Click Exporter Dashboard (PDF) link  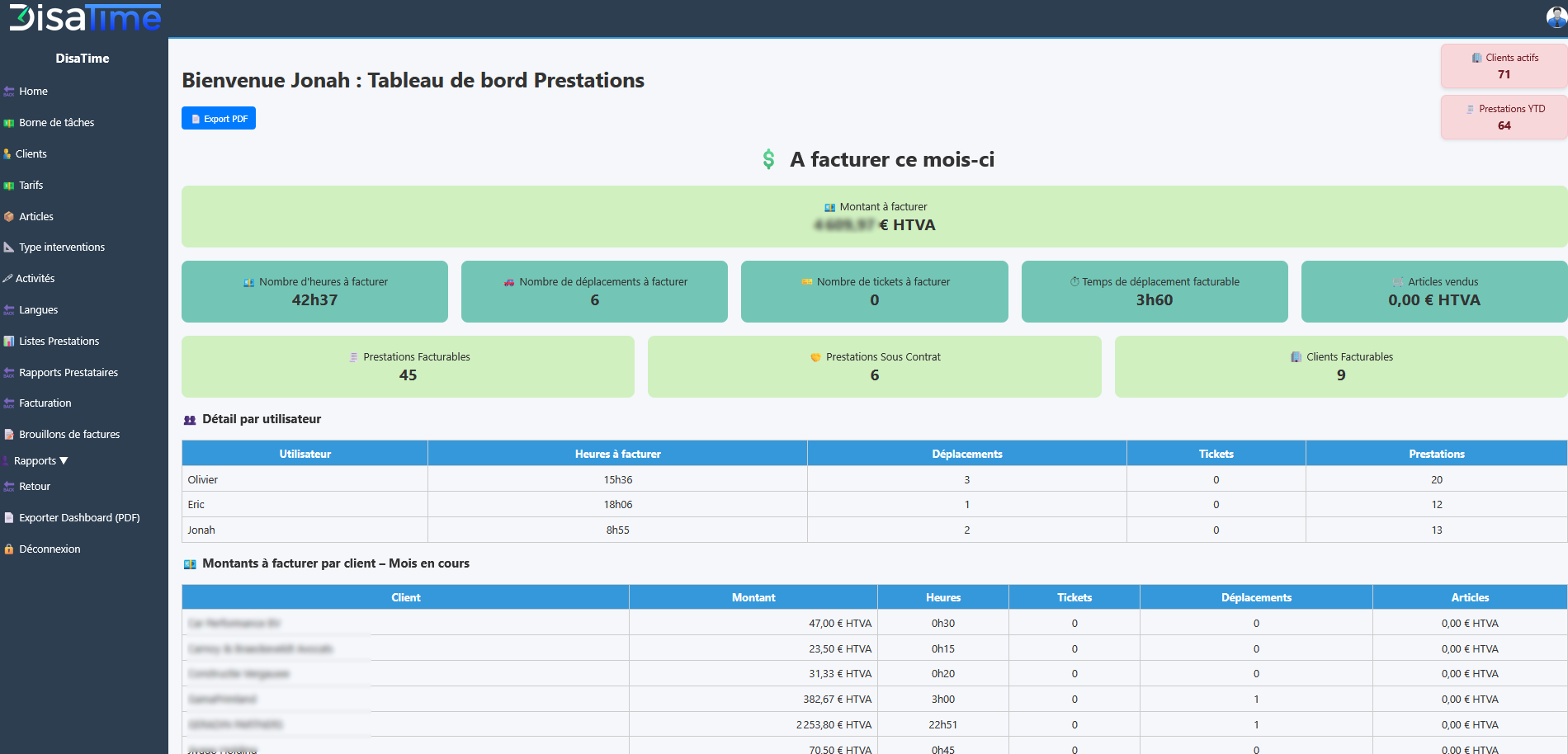pos(78,518)
